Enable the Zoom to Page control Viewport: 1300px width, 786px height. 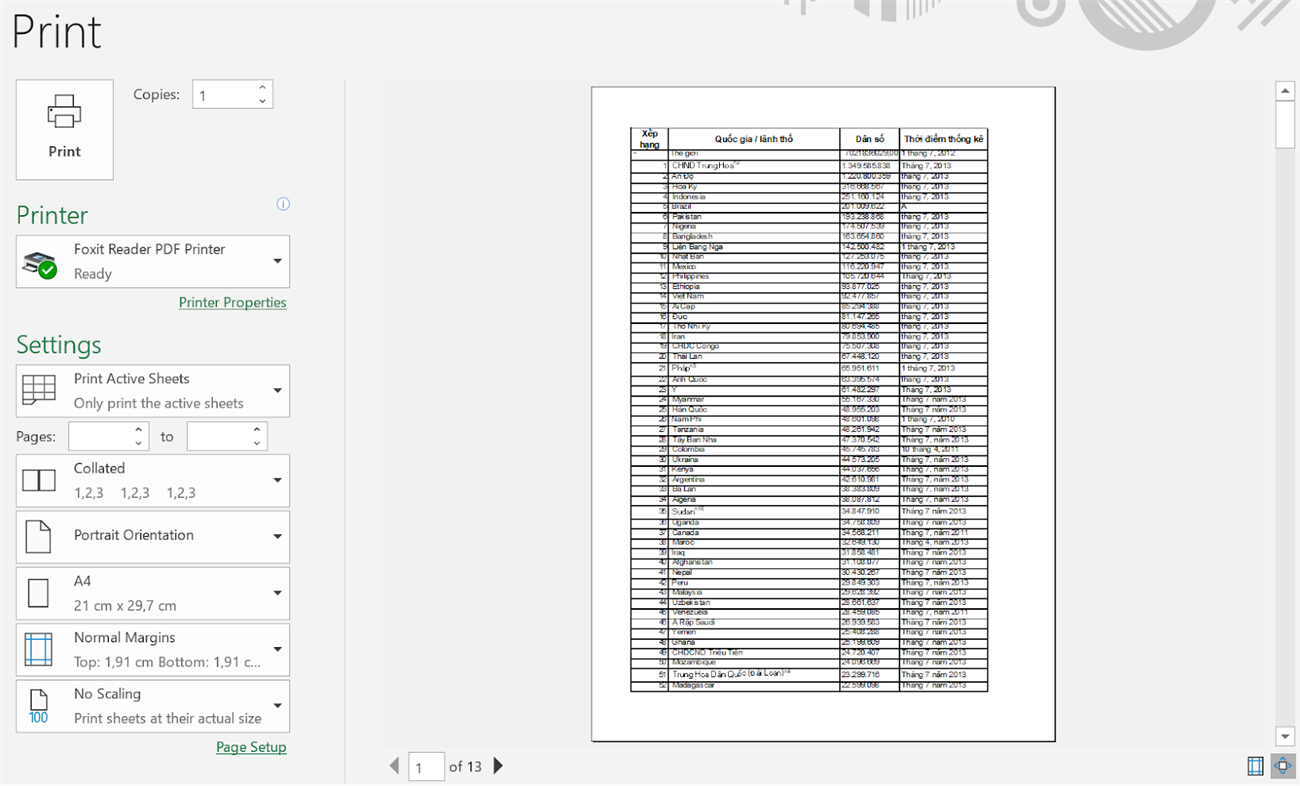(x=1283, y=766)
